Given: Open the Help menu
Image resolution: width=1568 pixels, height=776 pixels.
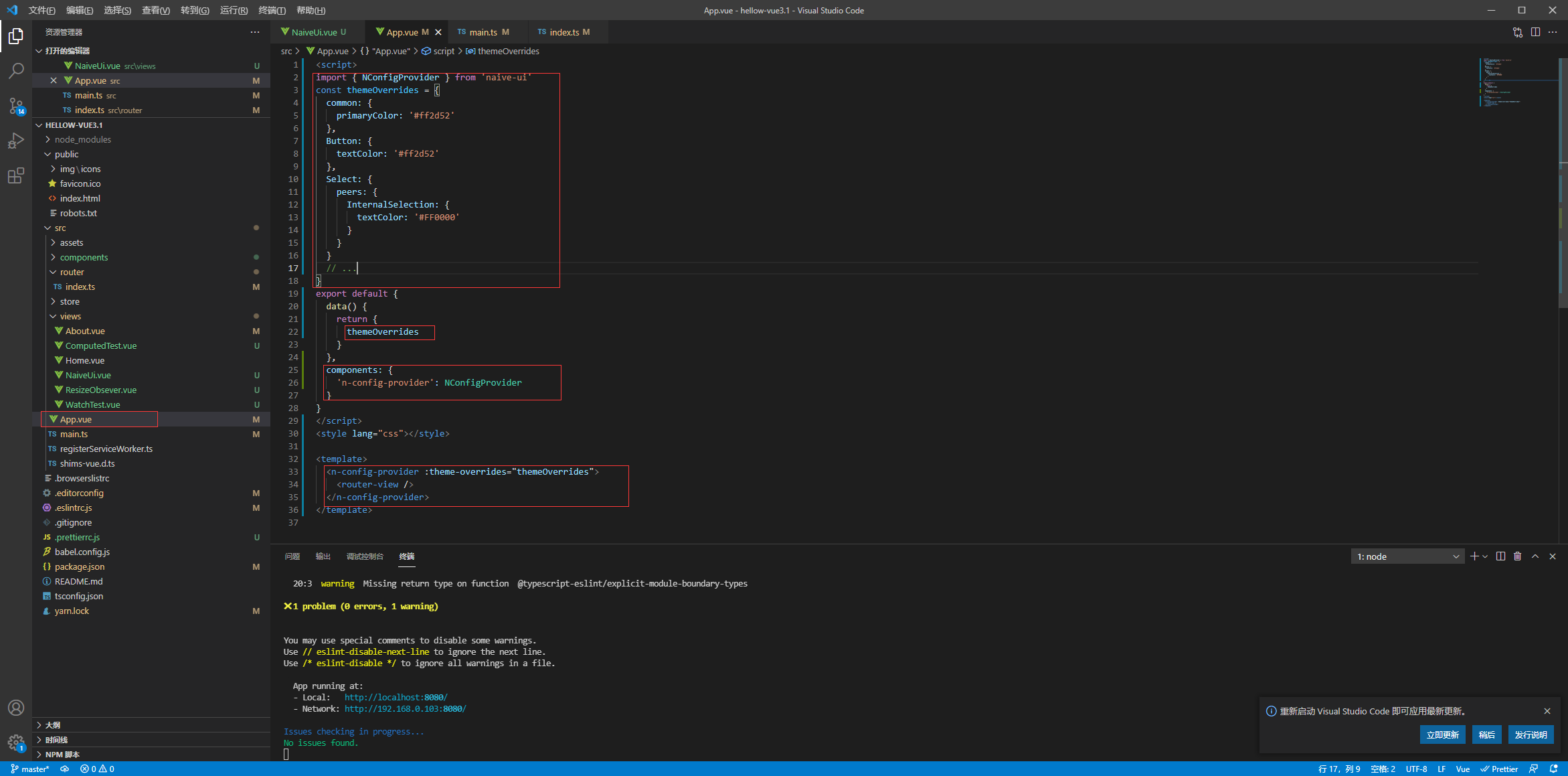Looking at the screenshot, I should 311,10.
